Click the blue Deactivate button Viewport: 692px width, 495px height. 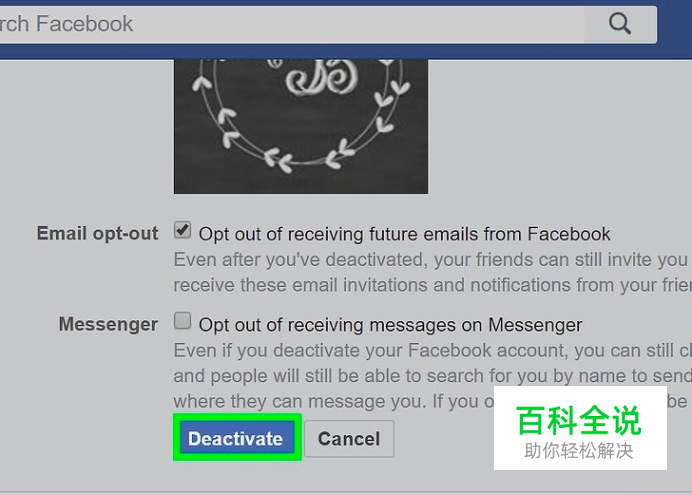237,438
